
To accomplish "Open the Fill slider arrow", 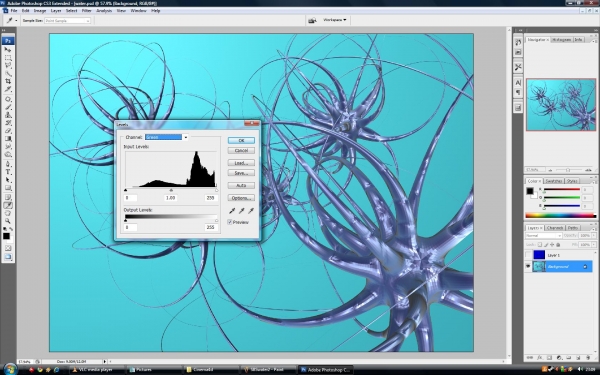I will pos(594,245).
